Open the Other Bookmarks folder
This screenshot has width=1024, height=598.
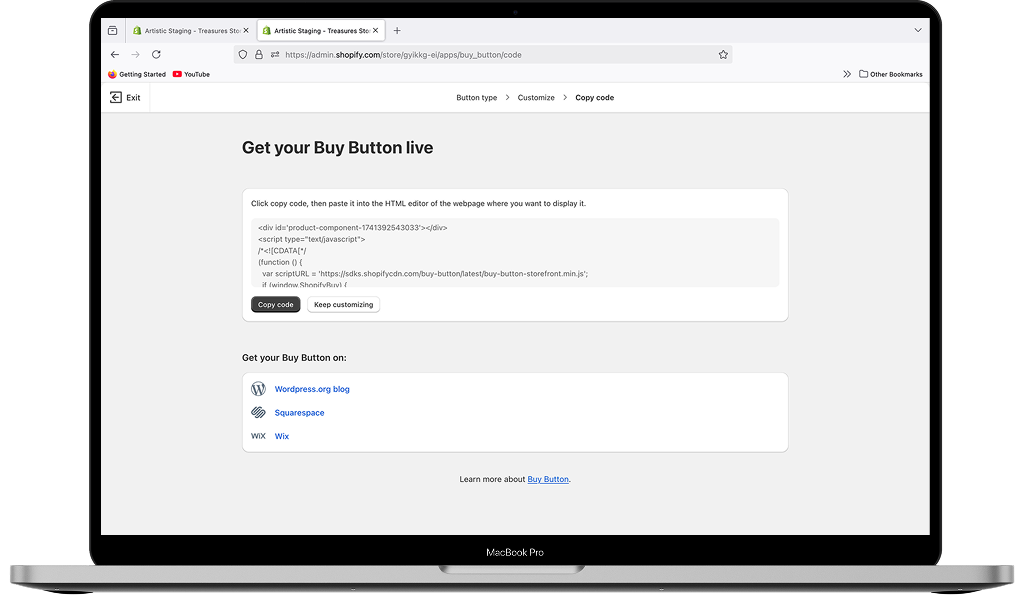(x=891, y=74)
